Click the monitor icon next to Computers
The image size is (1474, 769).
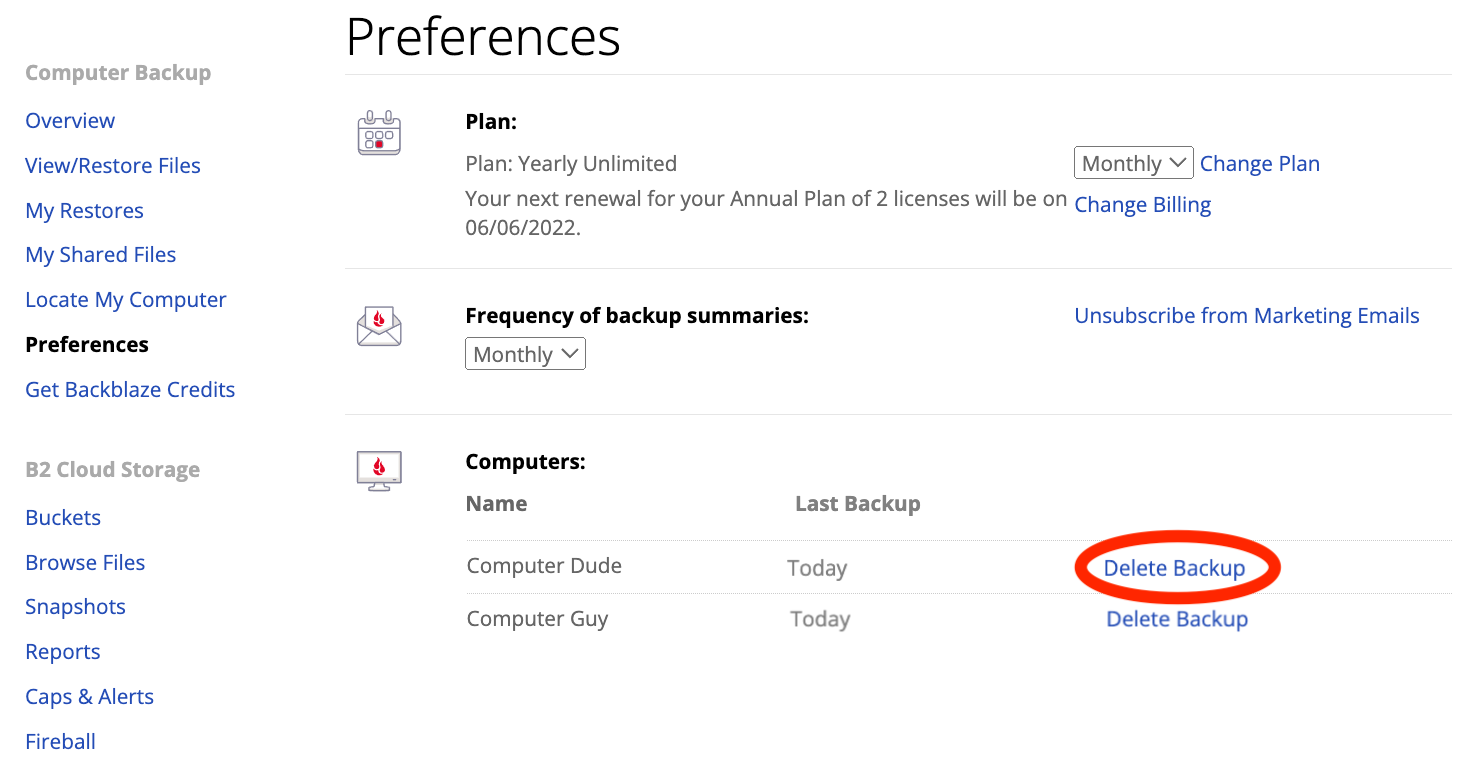379,471
